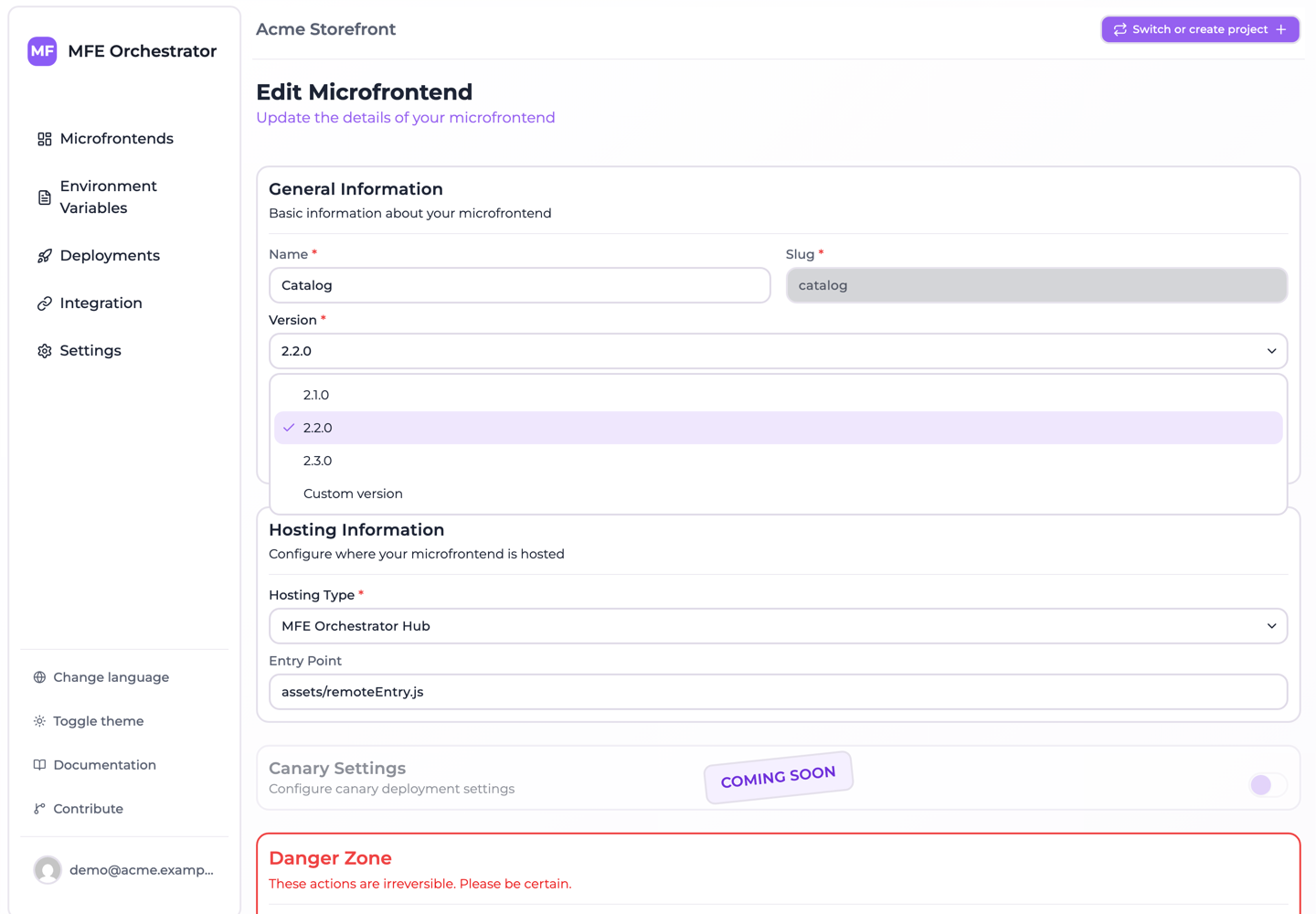Click the Toggle theme sun icon

click(x=39, y=721)
